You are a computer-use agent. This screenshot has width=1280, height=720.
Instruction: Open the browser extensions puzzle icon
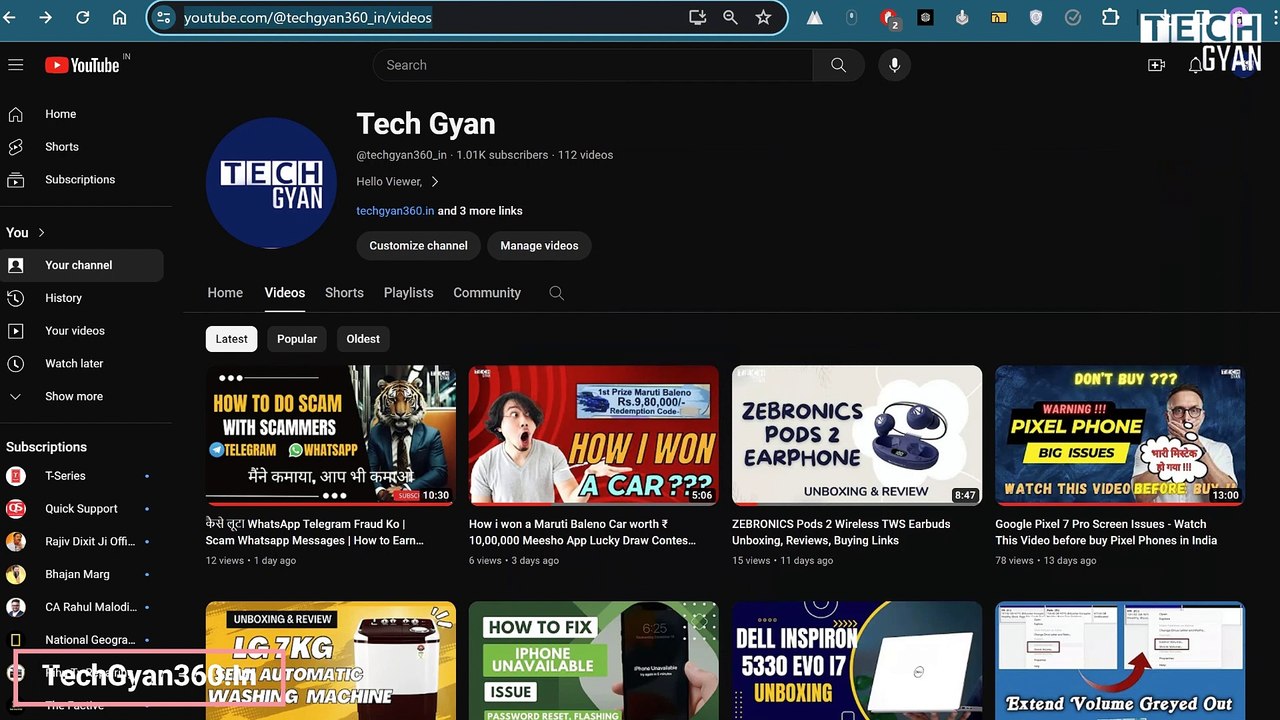(x=1110, y=17)
